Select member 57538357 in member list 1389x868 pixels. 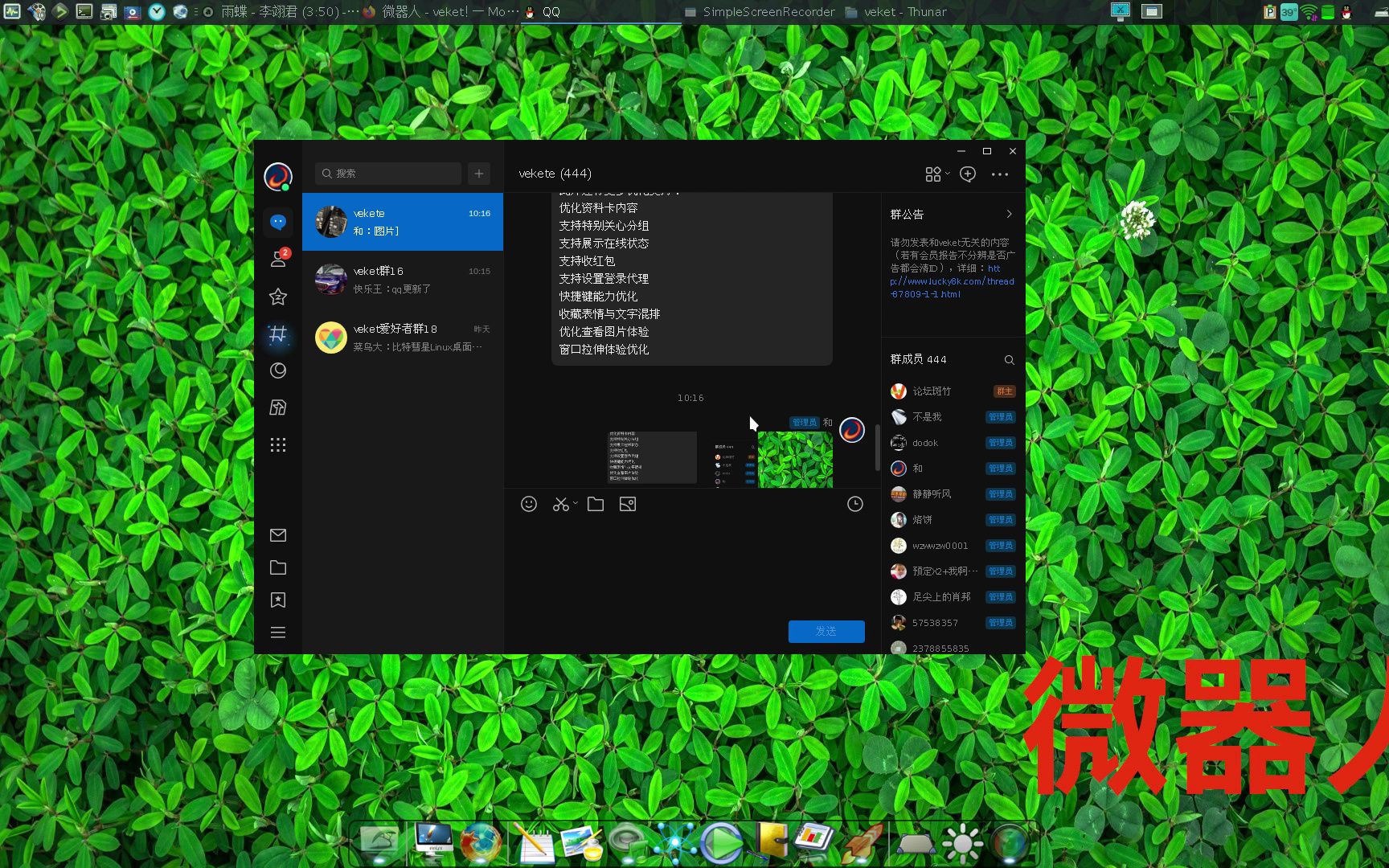click(x=953, y=623)
